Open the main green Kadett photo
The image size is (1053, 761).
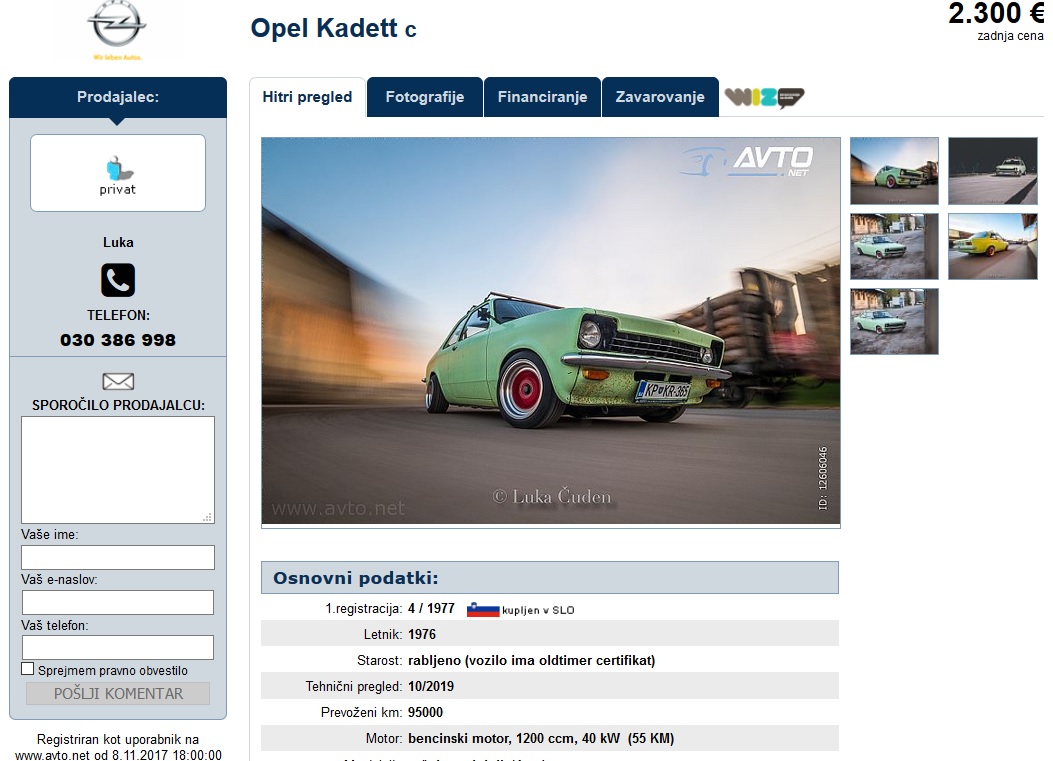(551, 331)
